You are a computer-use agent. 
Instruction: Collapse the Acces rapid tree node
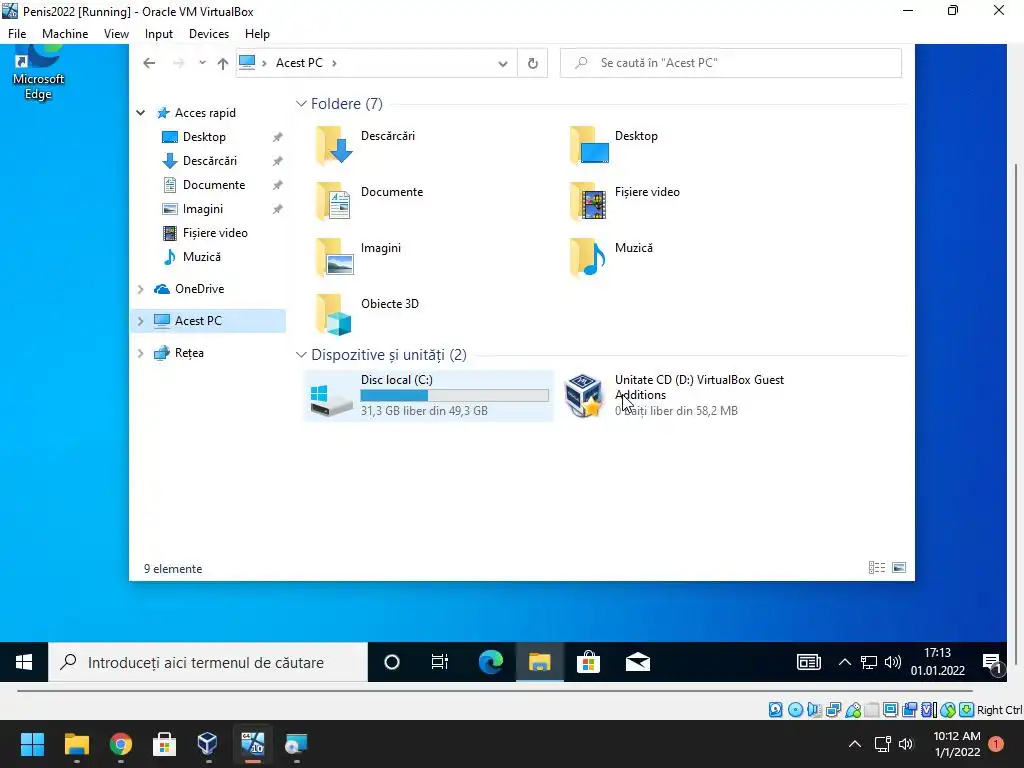tap(140, 113)
